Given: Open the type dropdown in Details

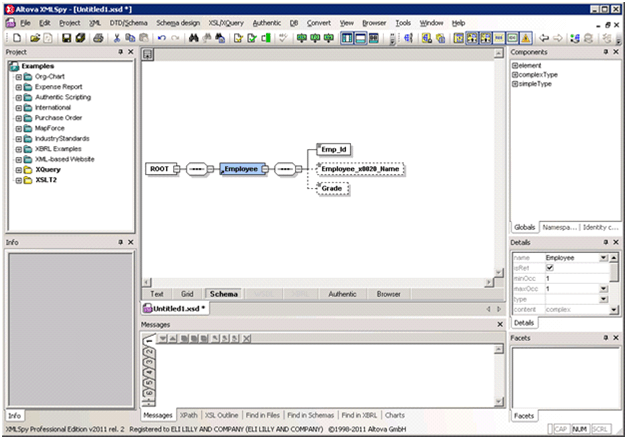Looking at the screenshot, I should 603,299.
